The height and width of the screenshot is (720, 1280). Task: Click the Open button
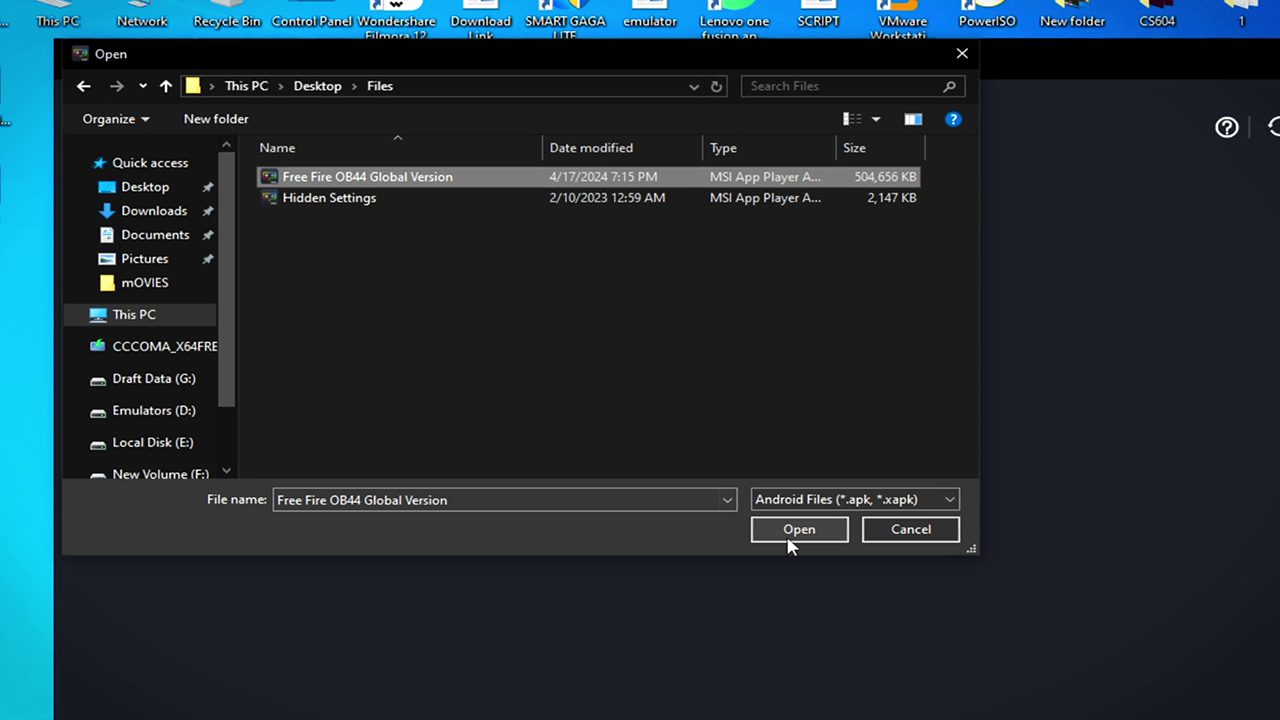pyautogui.click(x=799, y=530)
